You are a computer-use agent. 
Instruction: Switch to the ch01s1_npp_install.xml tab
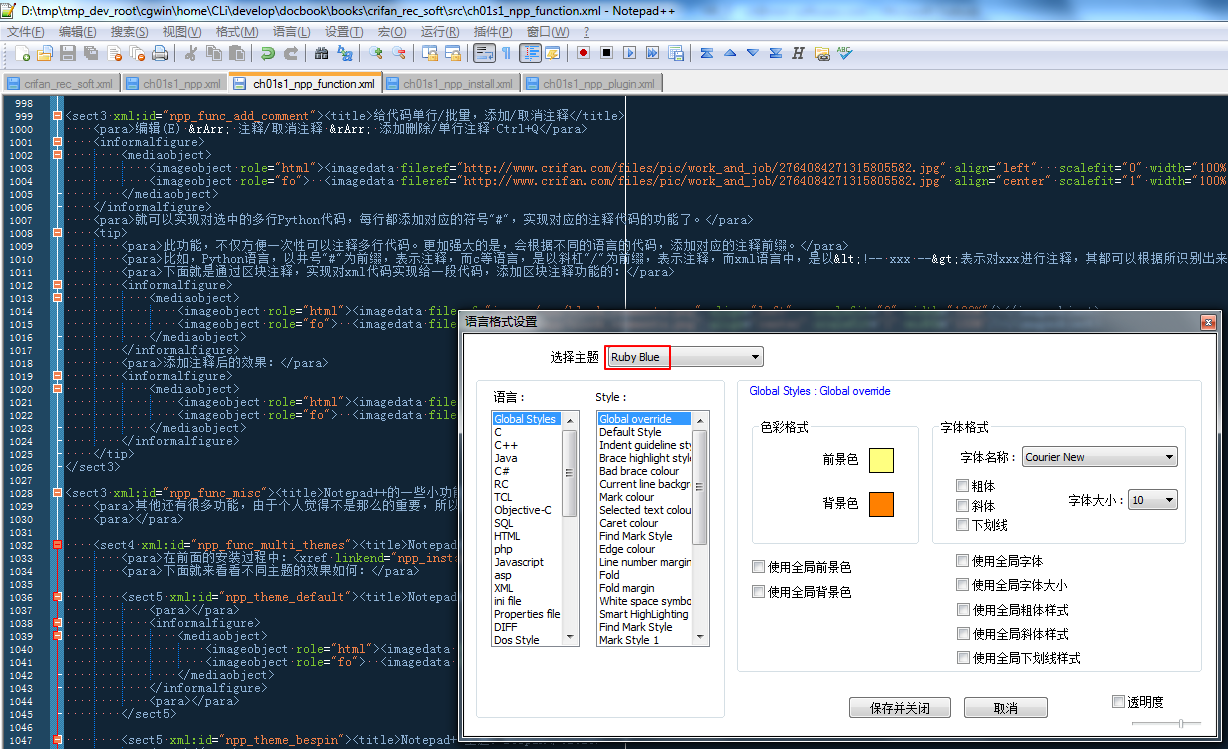451,84
